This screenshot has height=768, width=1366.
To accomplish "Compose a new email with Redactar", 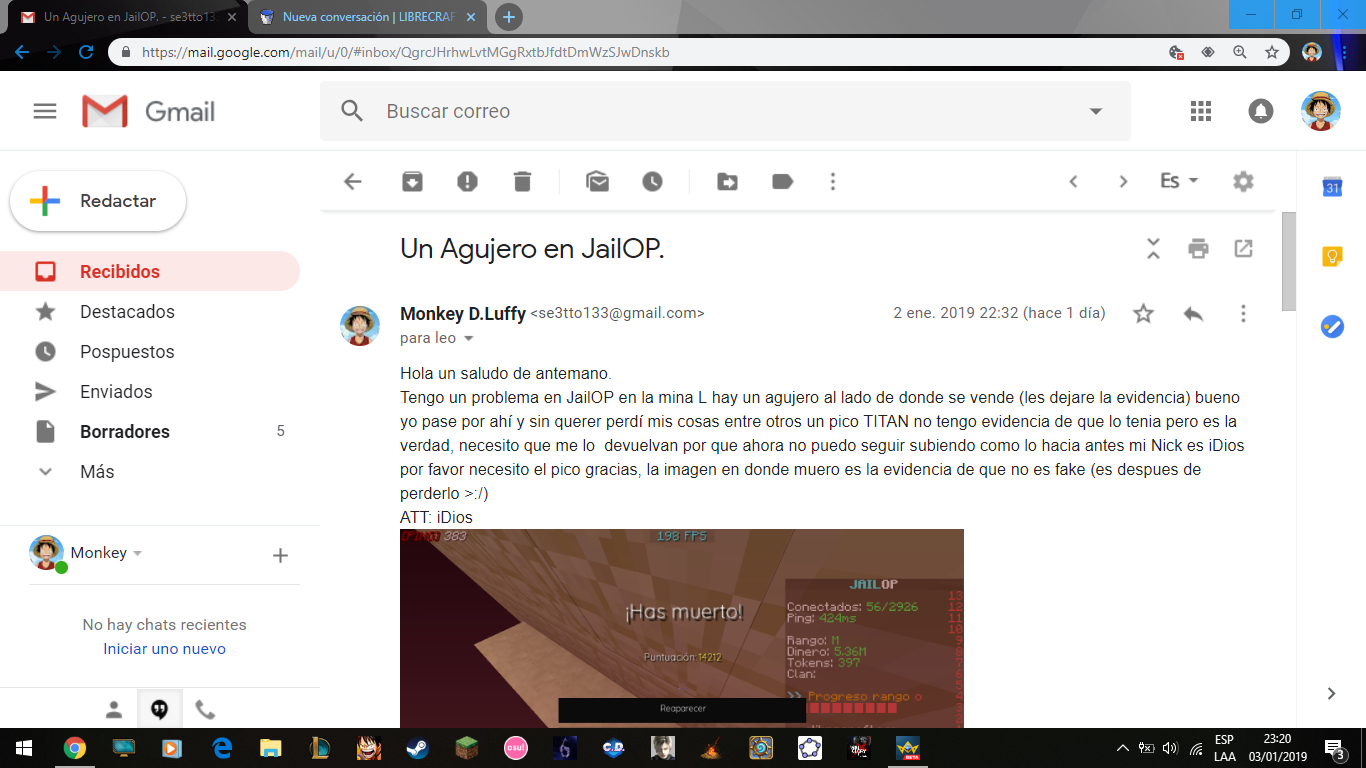I will (98, 201).
